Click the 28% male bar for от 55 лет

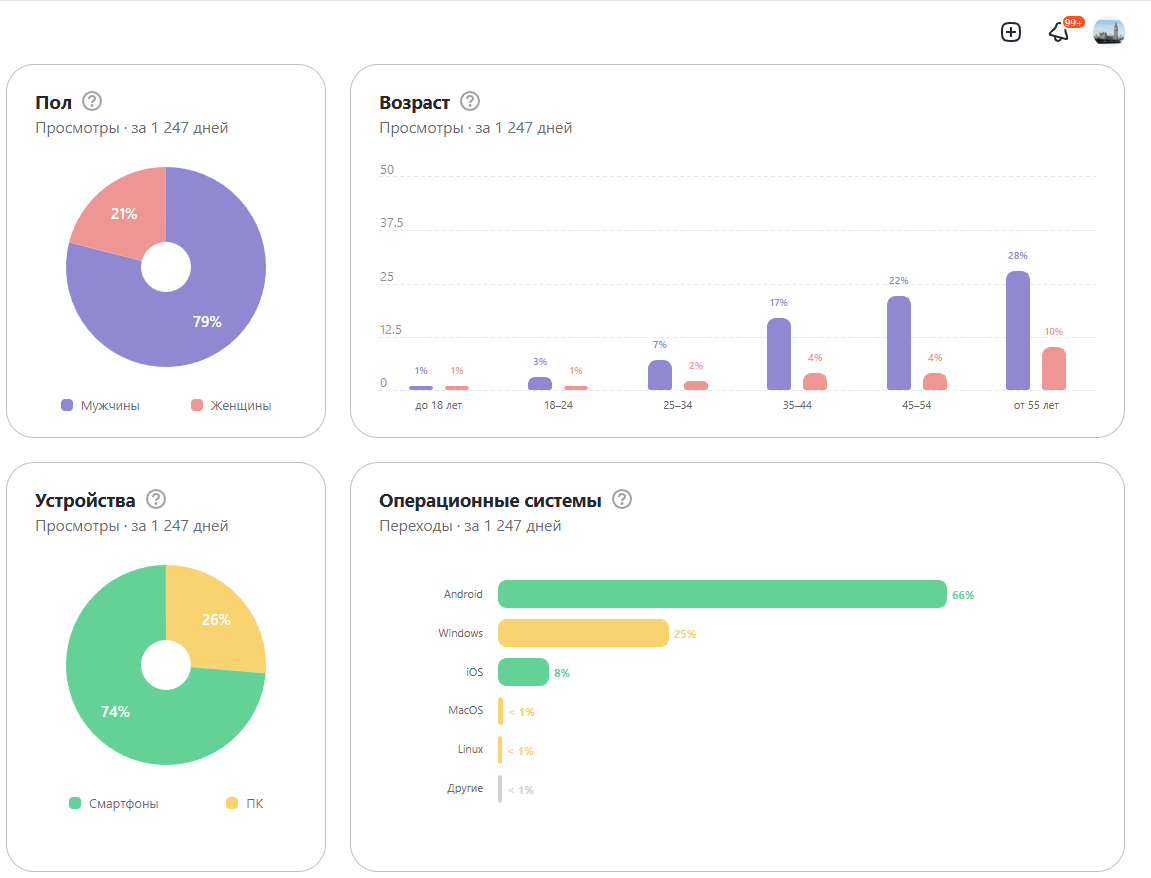1017,330
